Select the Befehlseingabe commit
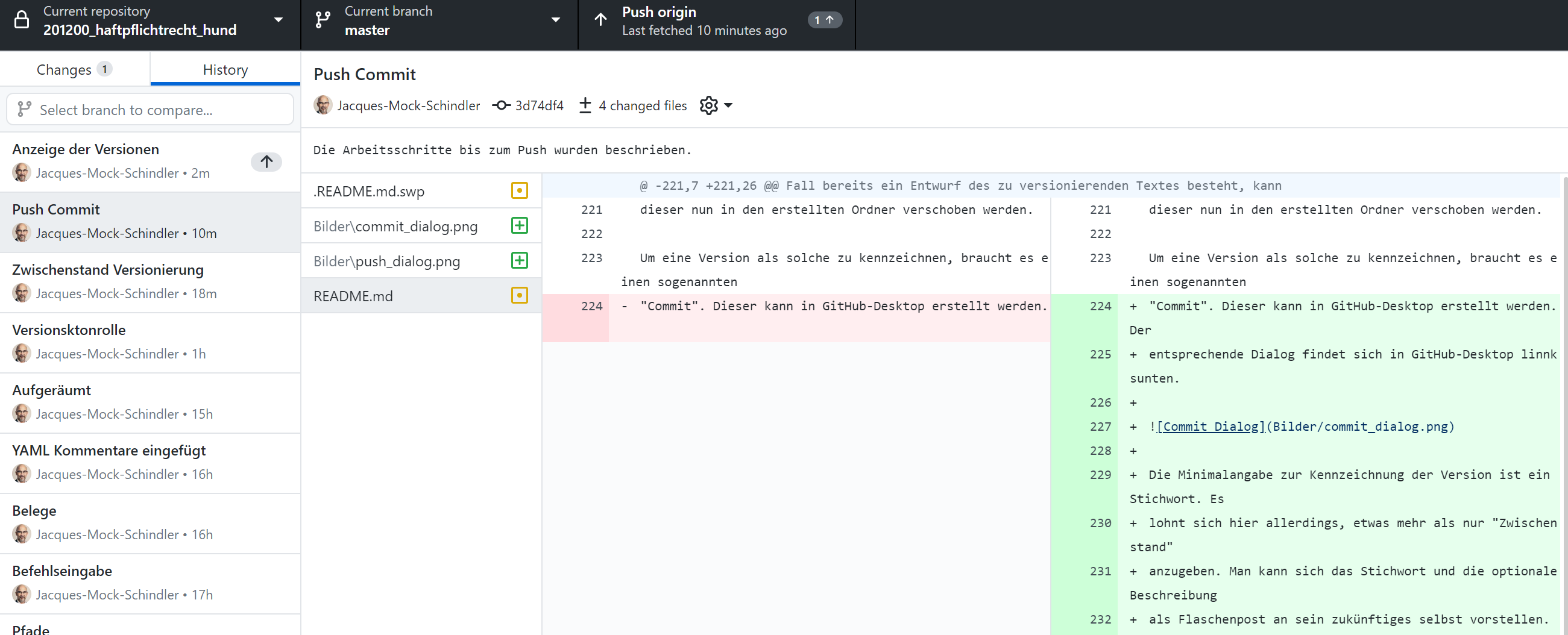Screen dimensions: 1568x635 [150, 583]
